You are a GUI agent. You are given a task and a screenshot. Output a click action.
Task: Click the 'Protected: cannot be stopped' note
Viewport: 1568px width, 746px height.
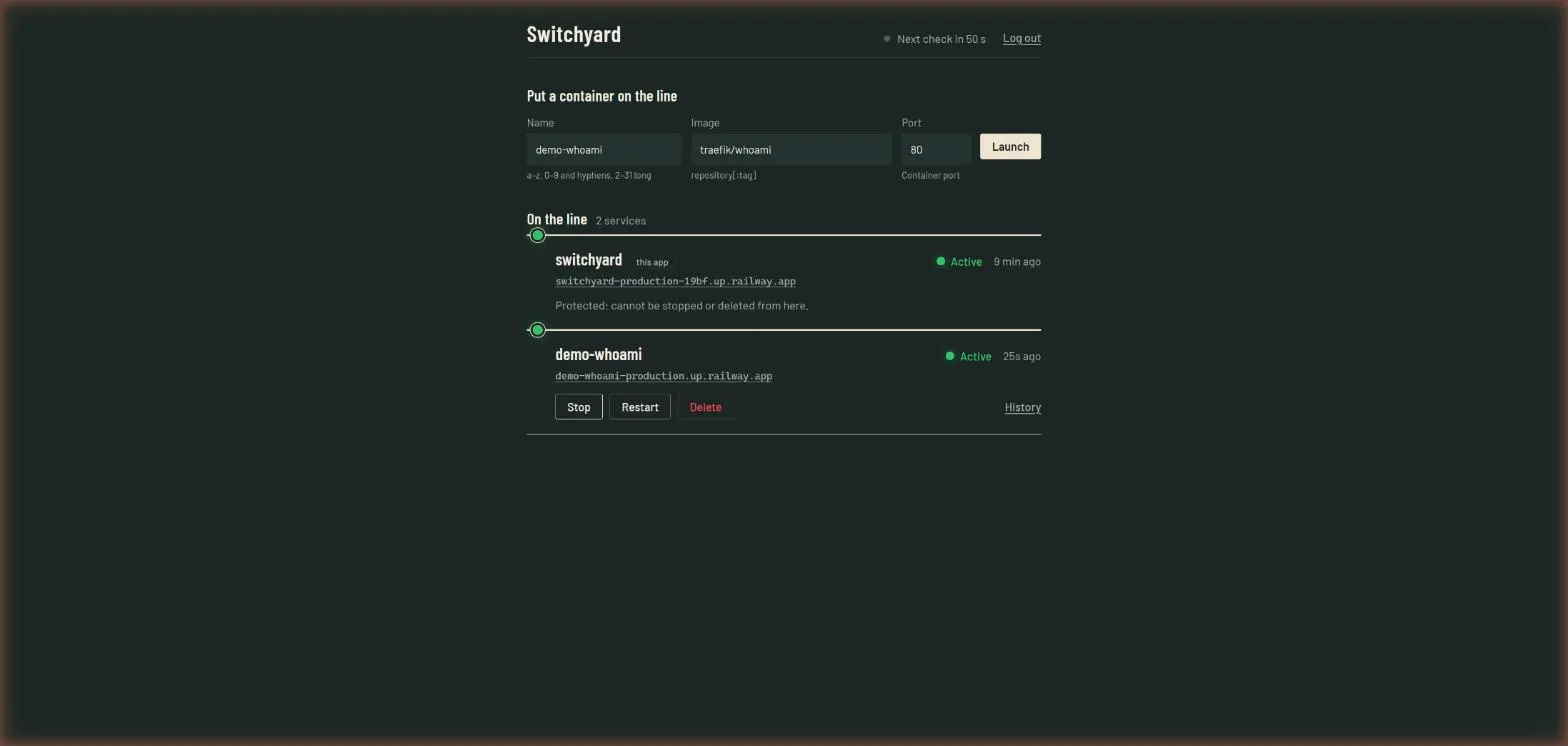pos(682,305)
